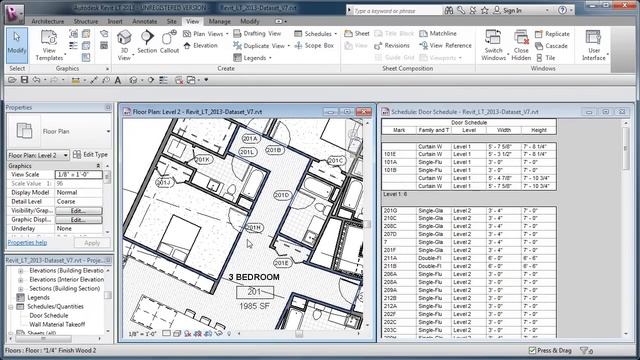Select Wall Material Takeoff in browser
Screen dimensions: 640x360
(57, 324)
